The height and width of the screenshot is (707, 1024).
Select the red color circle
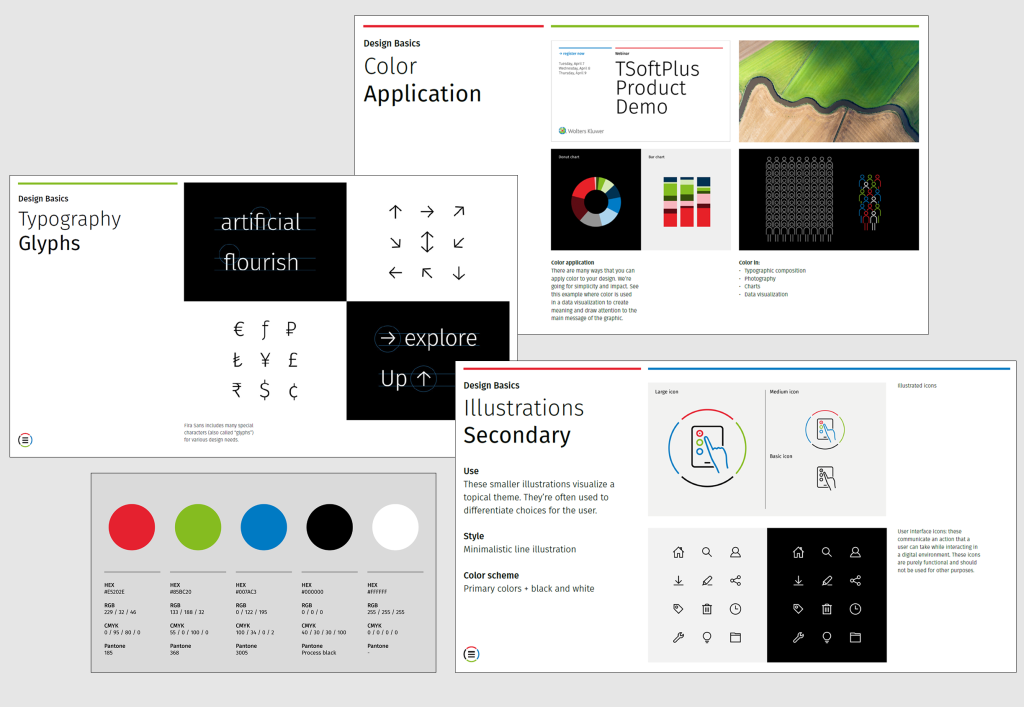[x=131, y=527]
